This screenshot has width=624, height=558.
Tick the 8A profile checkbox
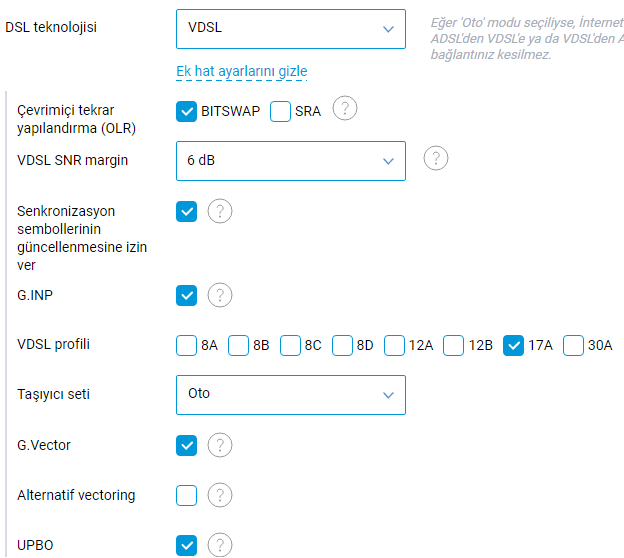[186, 345]
